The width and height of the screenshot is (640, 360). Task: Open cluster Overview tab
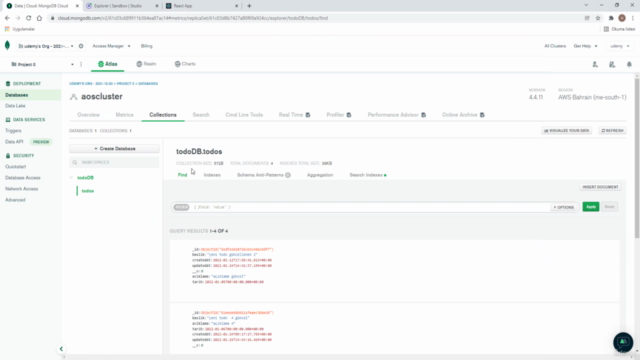pos(89,115)
